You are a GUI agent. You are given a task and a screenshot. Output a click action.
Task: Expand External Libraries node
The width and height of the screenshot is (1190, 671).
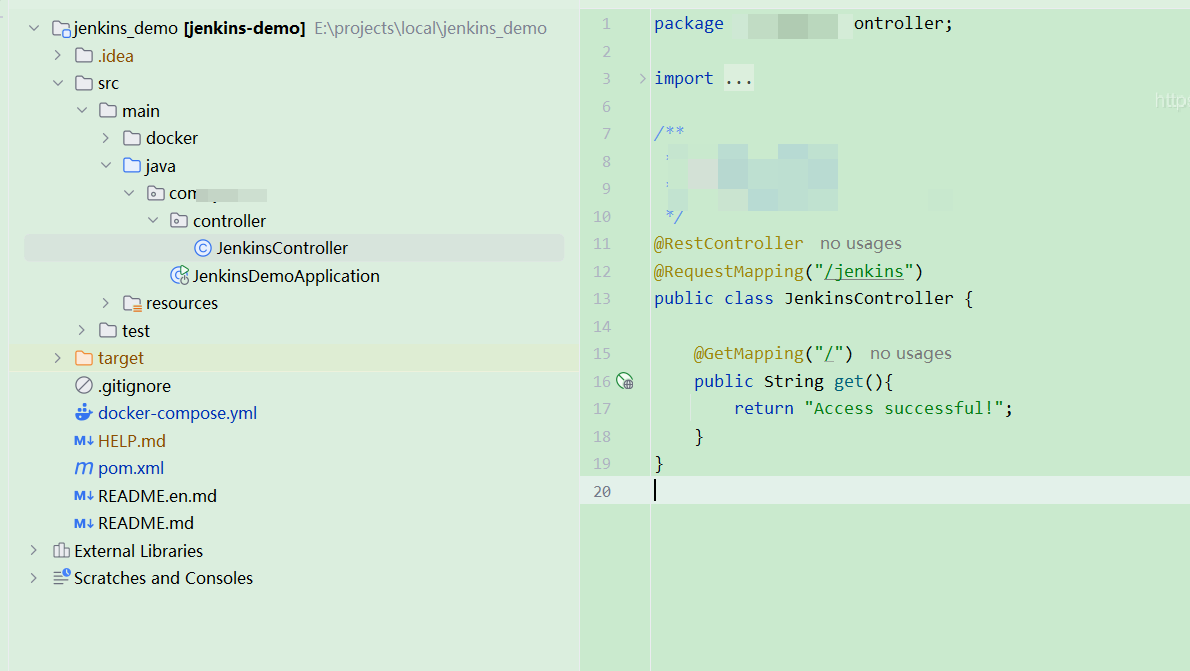pos(33,550)
